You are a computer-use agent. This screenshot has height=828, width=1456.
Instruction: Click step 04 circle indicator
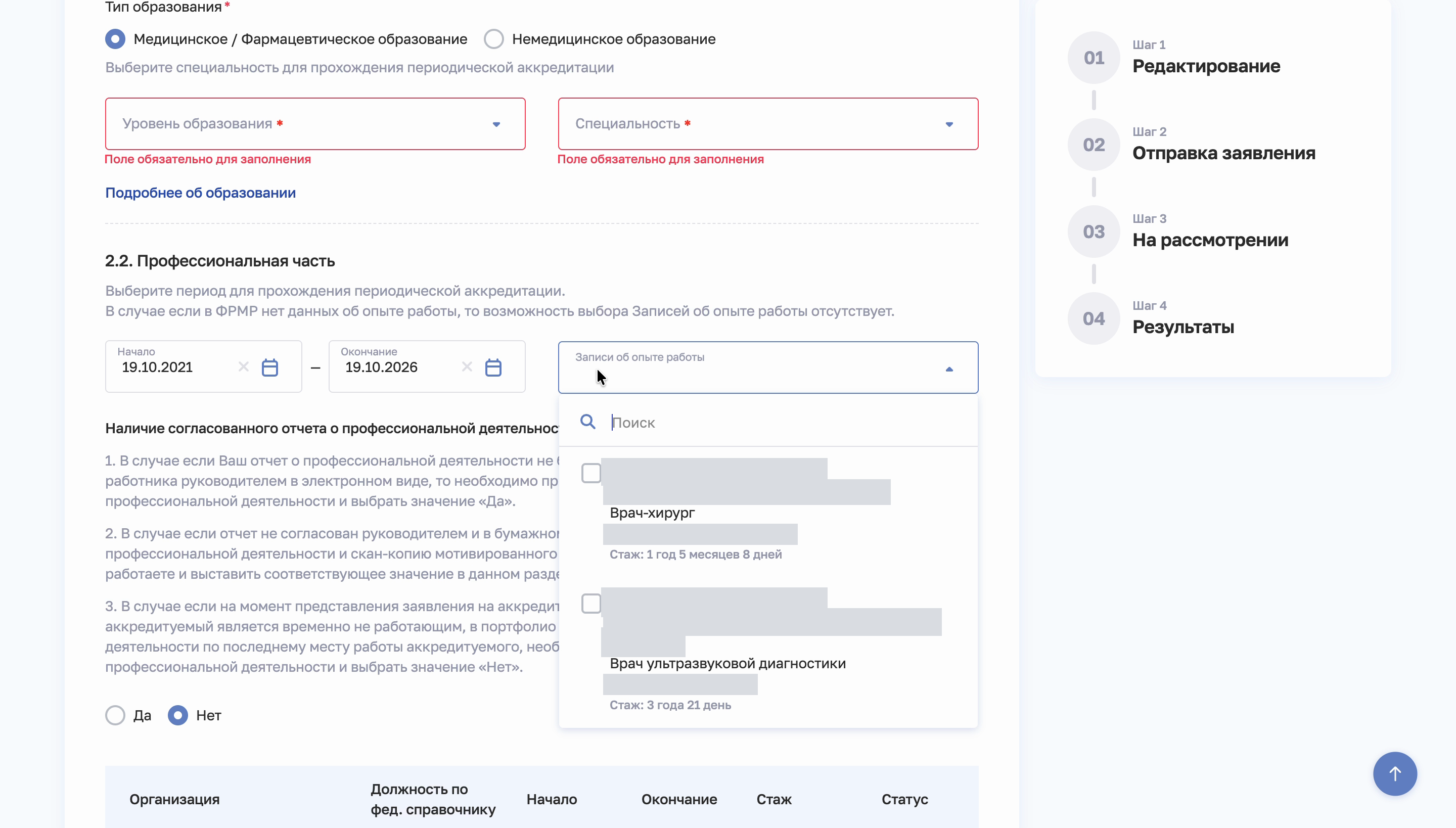1094,318
